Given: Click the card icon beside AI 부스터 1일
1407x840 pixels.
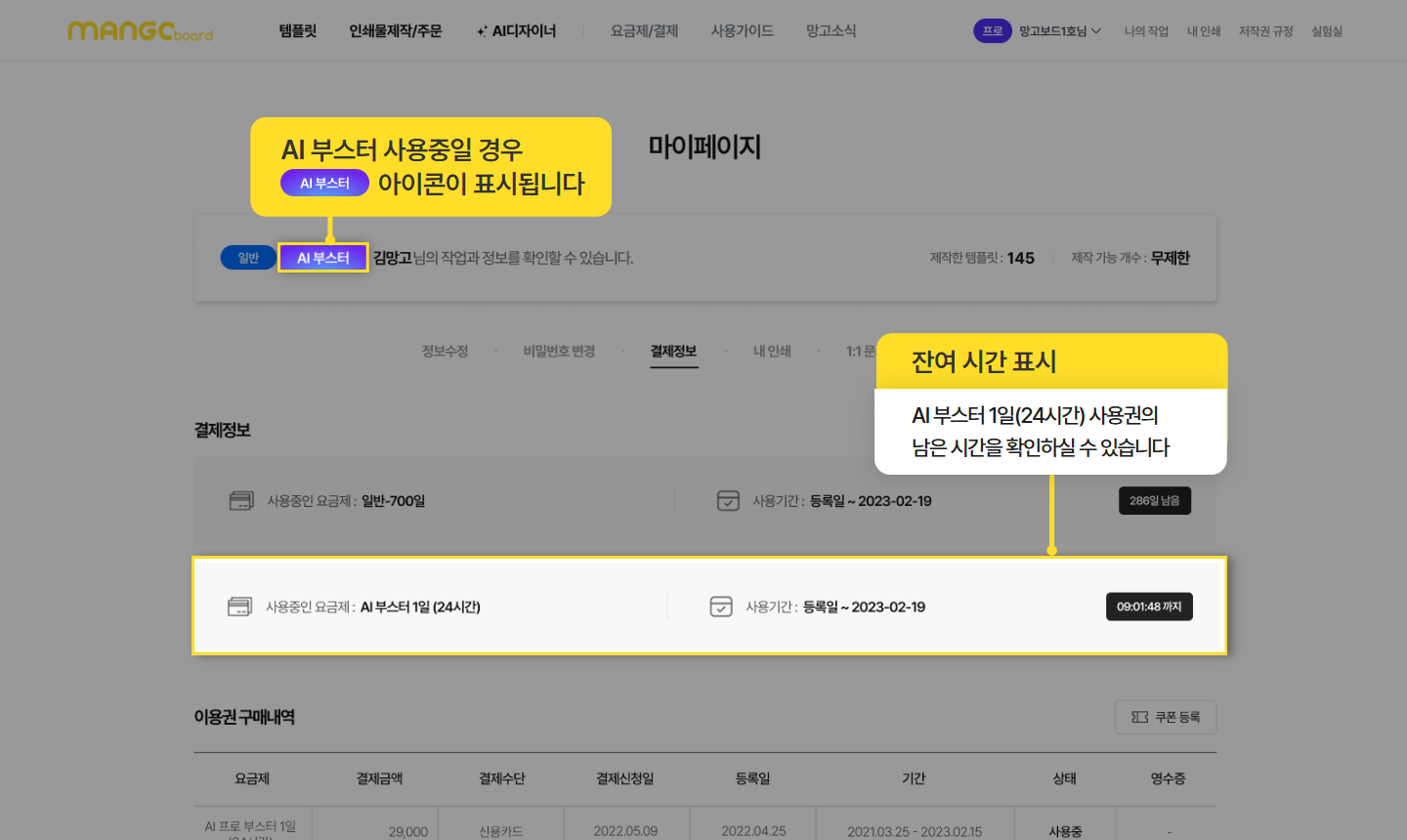Looking at the screenshot, I should pos(239,607).
